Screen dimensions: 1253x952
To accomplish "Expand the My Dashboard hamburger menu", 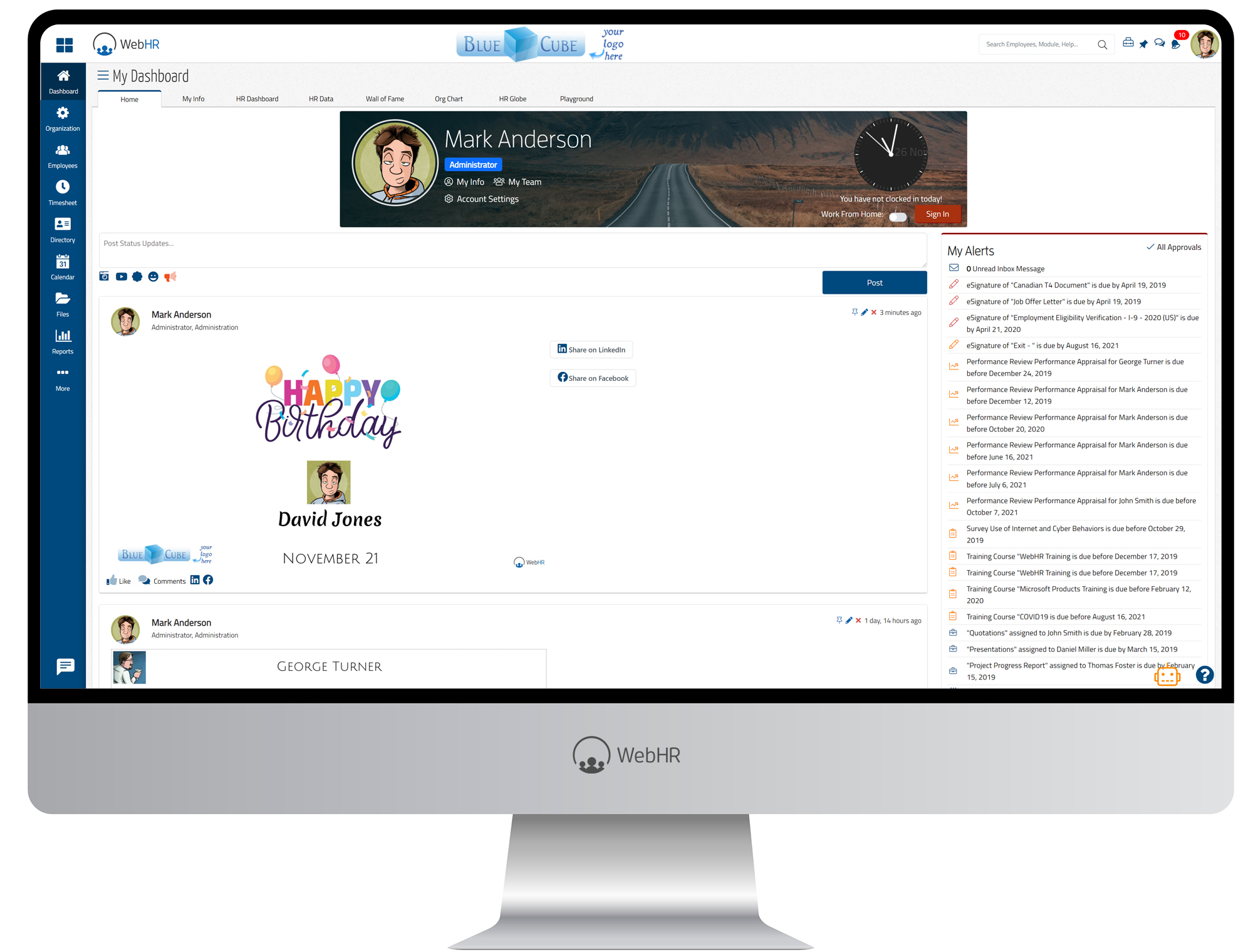I will tap(103, 75).
